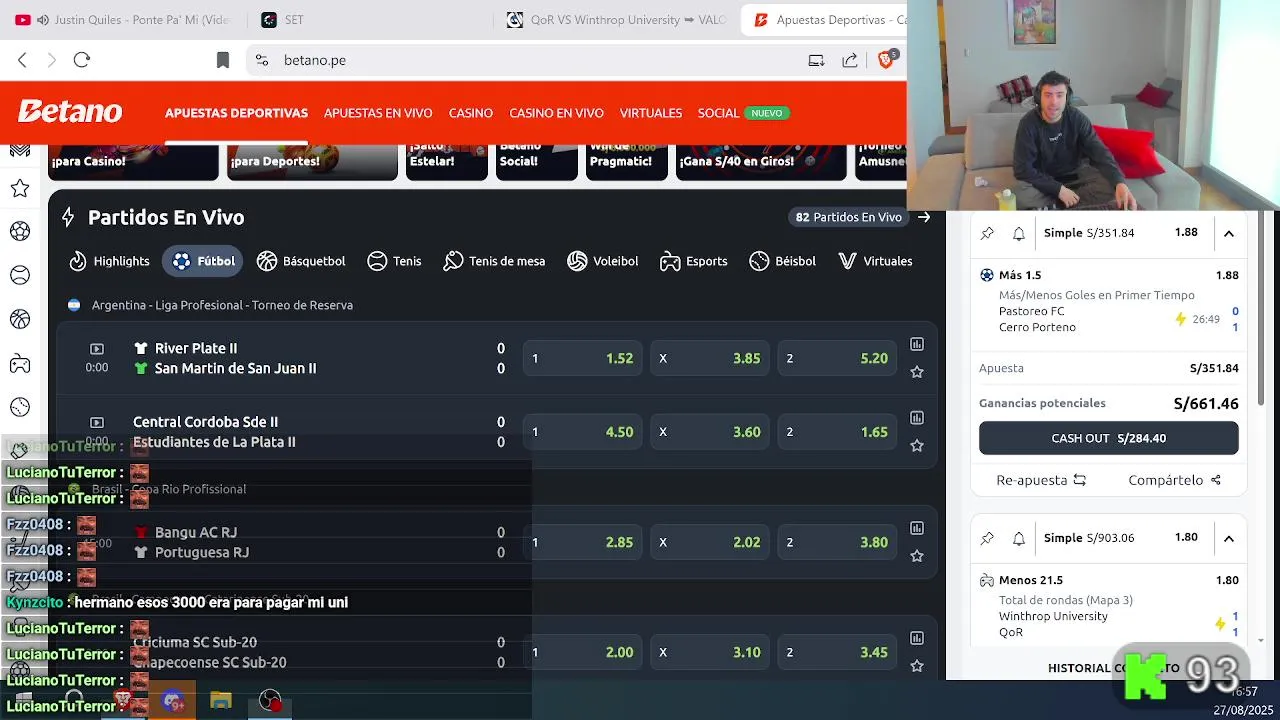Screen dimensions: 1280x720
Task: Pin the S/351.84 simple bet
Action: click(988, 233)
